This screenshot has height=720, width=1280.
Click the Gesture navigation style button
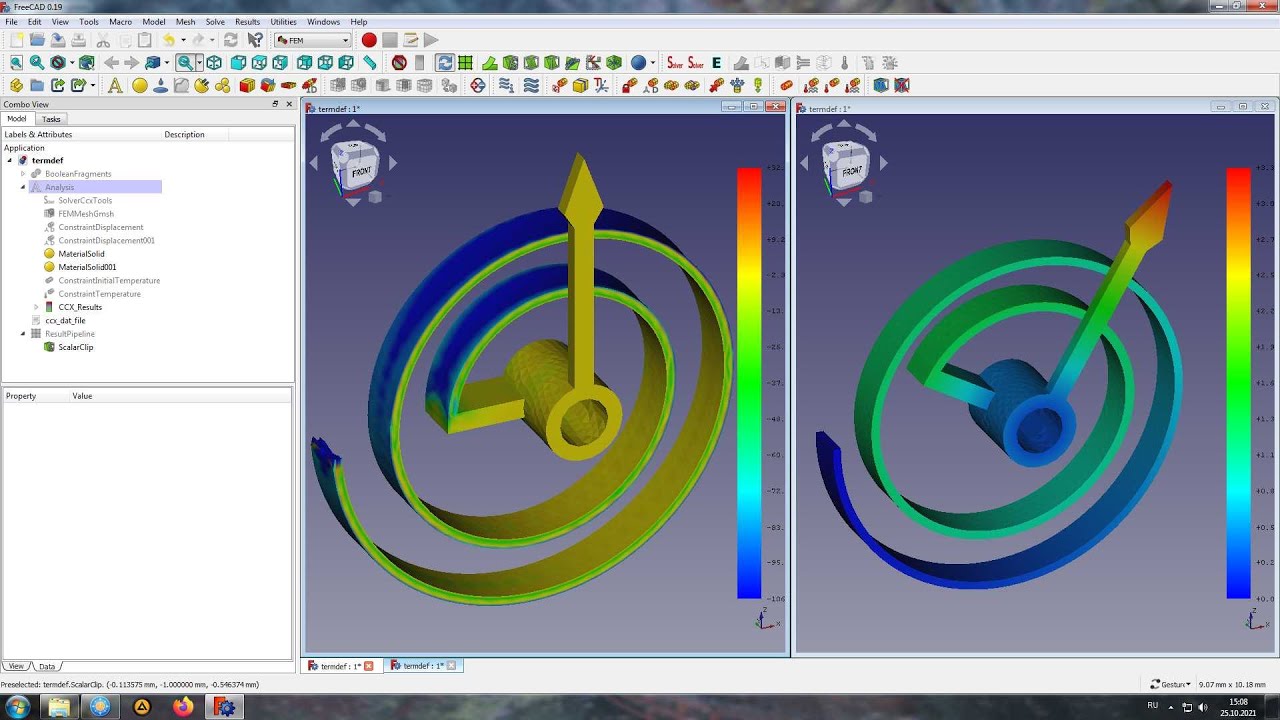pos(1169,685)
